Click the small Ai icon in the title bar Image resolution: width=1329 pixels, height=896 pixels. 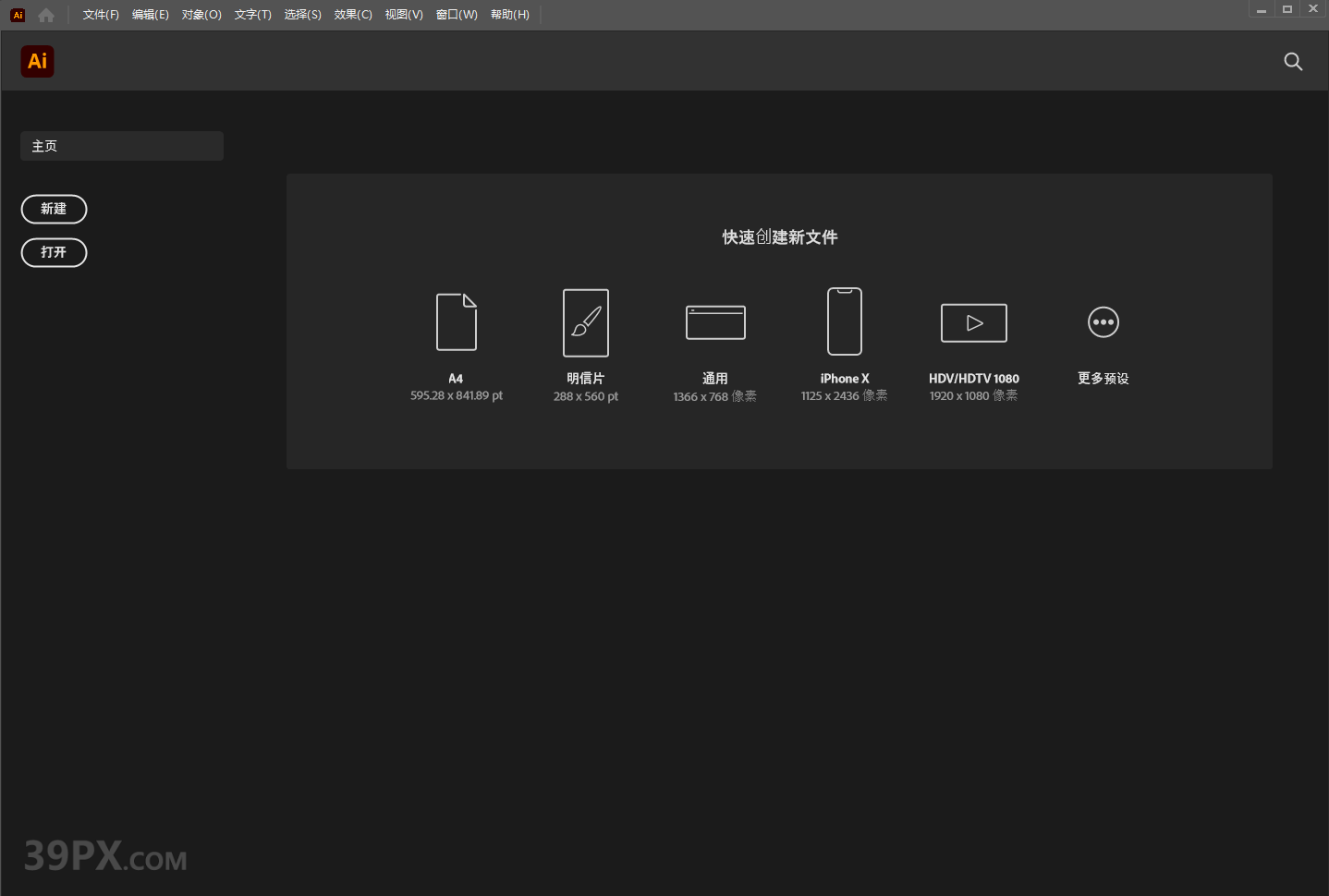click(18, 15)
